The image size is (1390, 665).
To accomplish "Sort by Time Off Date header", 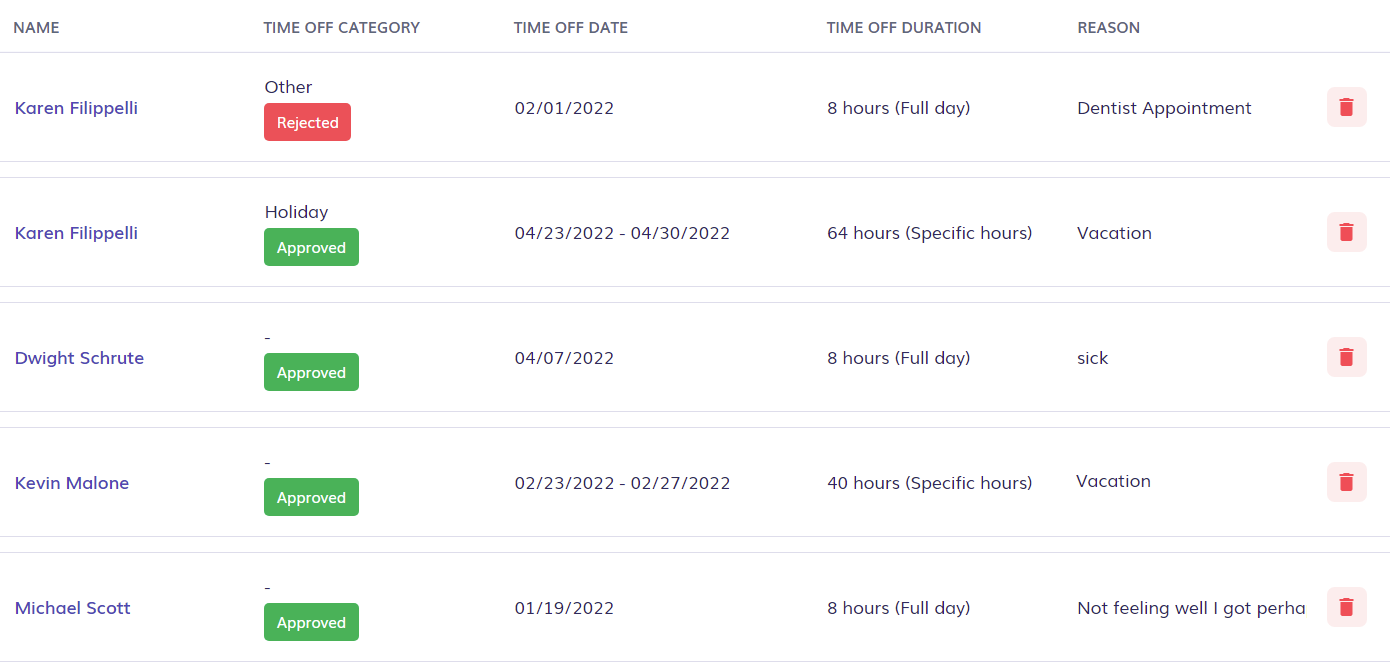I will pyautogui.click(x=571, y=28).
